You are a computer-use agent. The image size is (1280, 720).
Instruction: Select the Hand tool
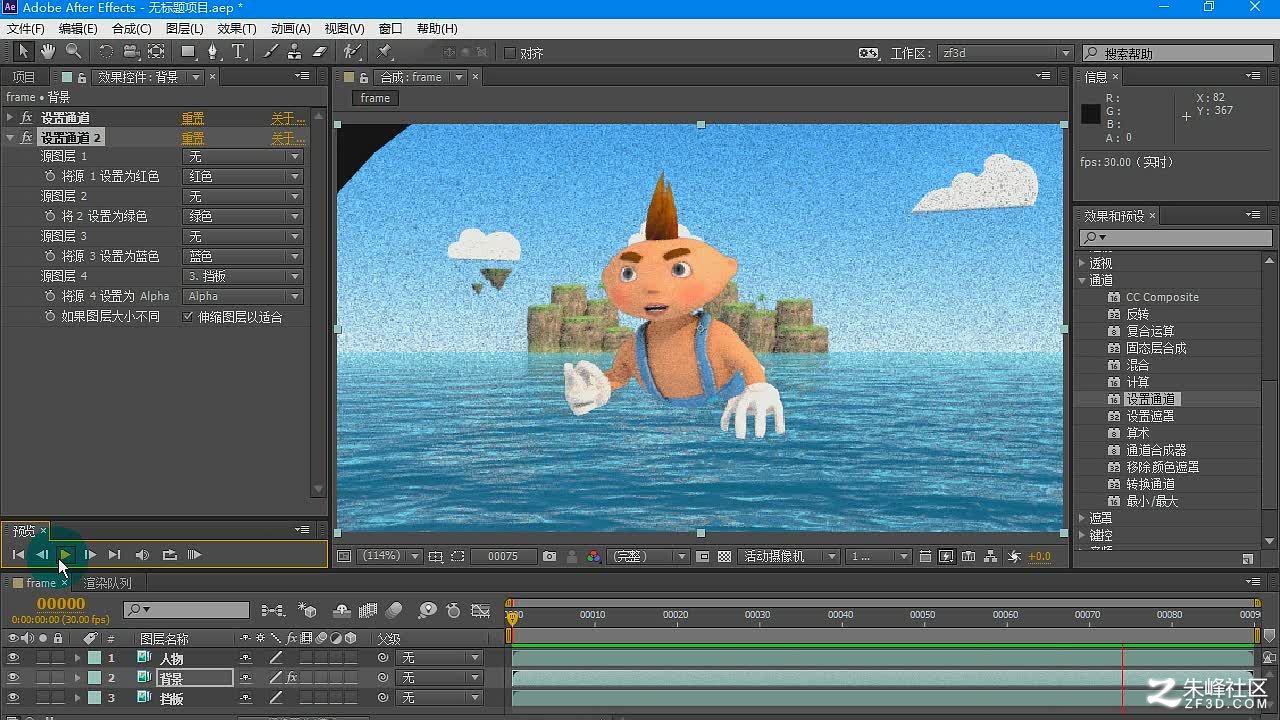click(x=48, y=52)
